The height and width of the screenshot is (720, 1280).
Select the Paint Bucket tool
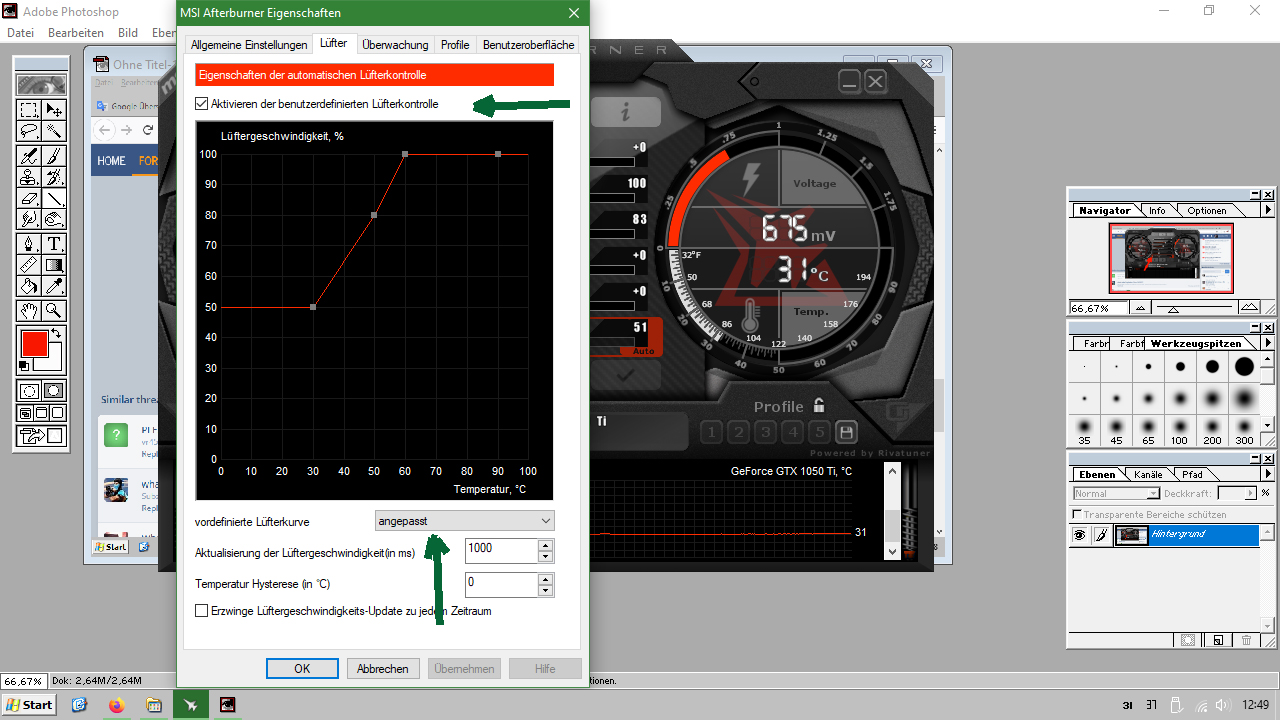click(x=29, y=287)
